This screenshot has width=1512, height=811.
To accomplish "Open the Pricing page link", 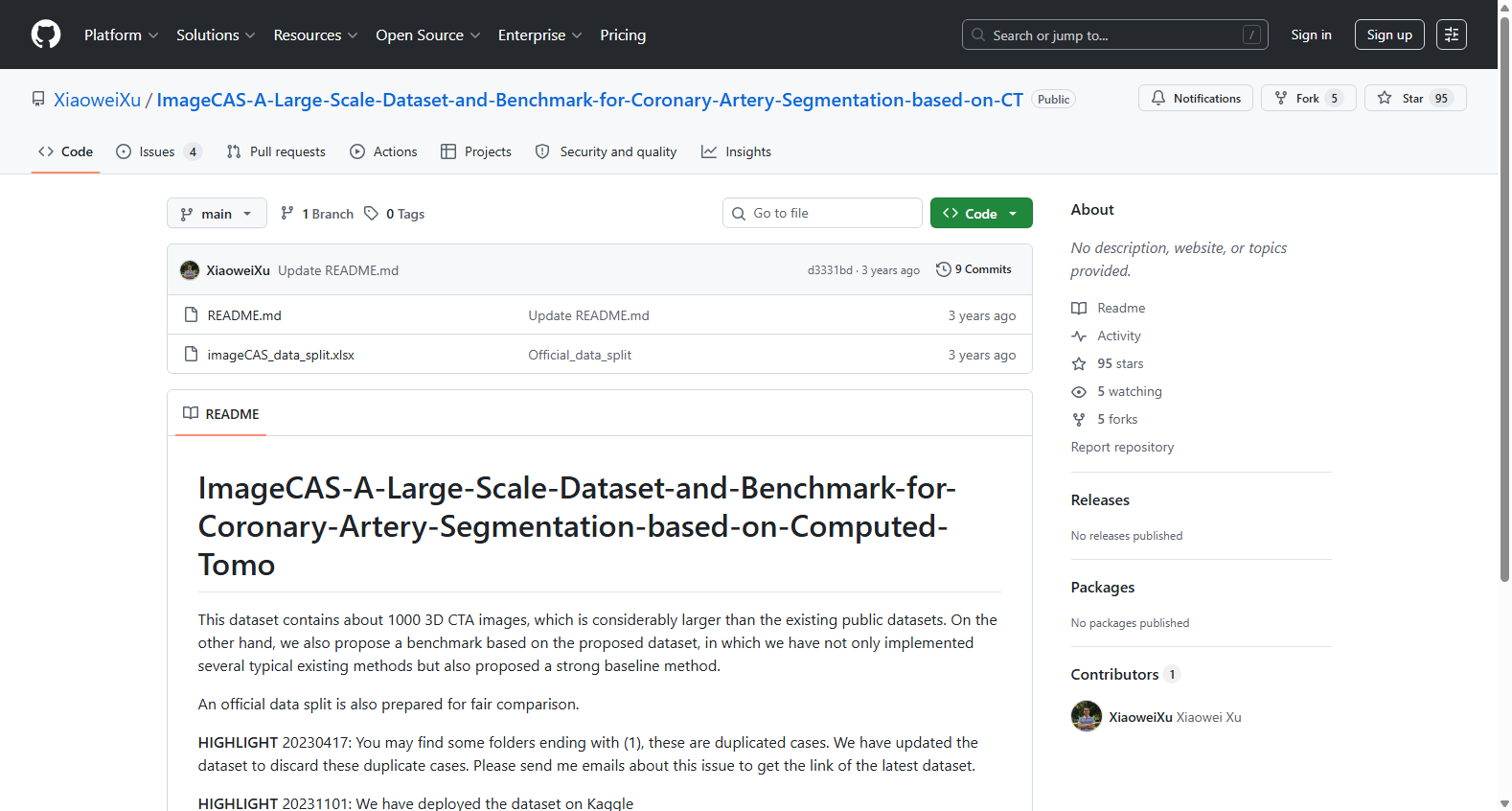I will [623, 35].
